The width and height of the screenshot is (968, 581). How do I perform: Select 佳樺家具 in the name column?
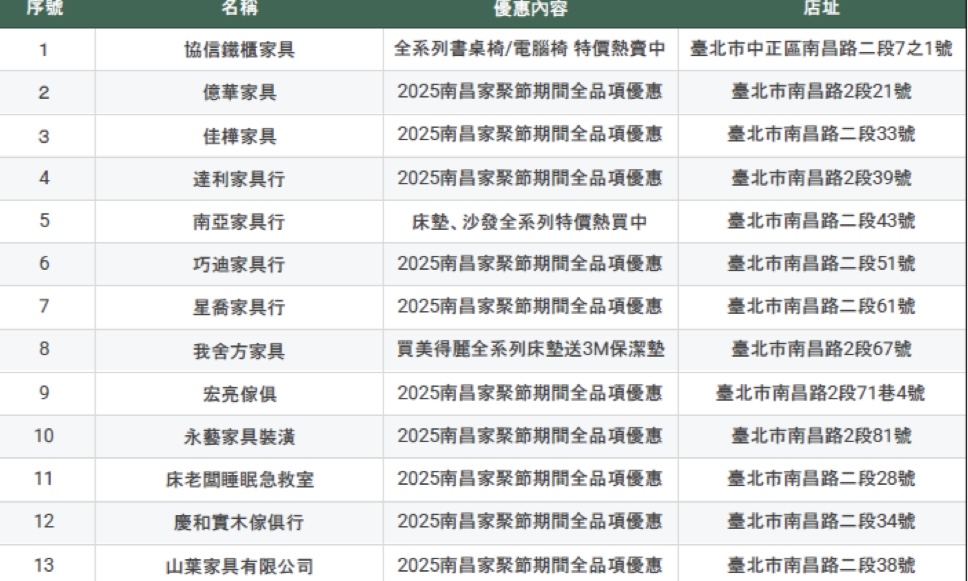click(239, 137)
